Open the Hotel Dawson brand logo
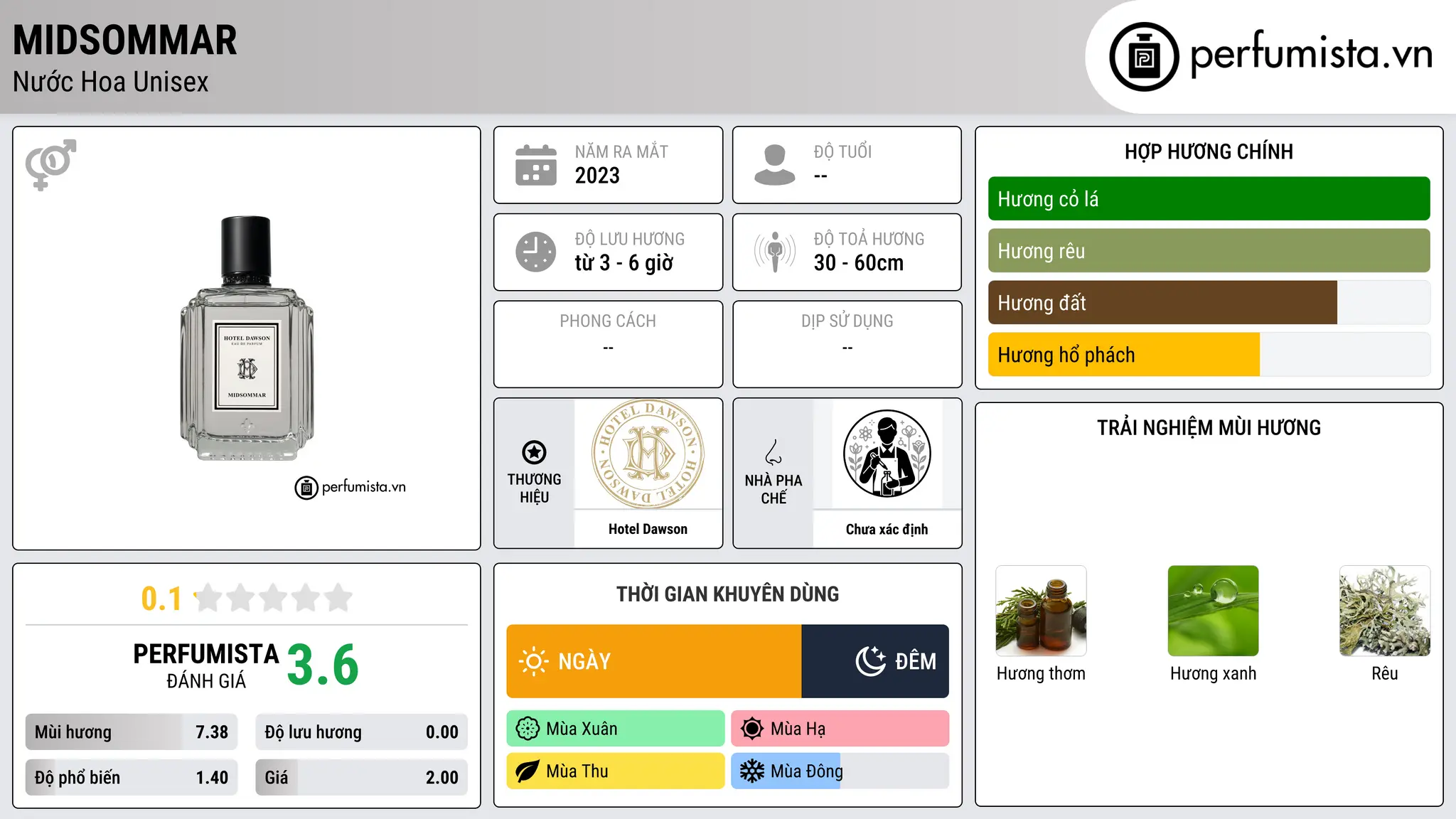 point(648,454)
